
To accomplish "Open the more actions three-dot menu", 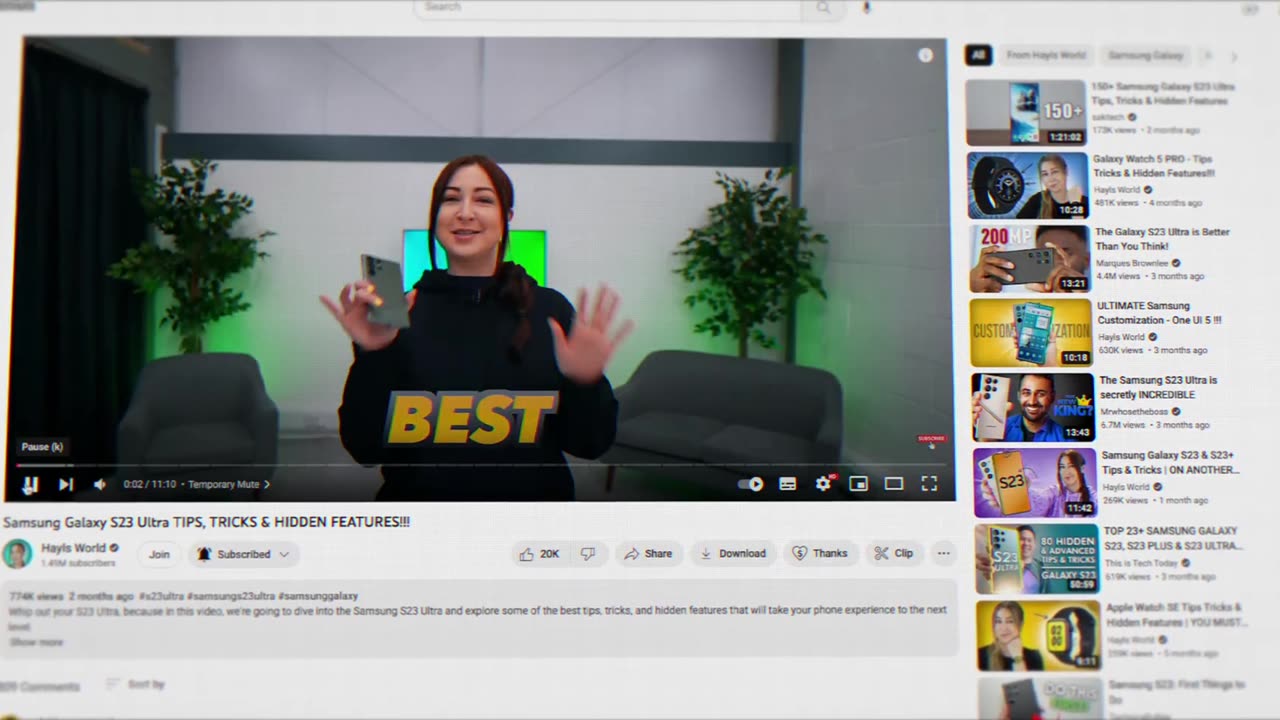I will (943, 554).
